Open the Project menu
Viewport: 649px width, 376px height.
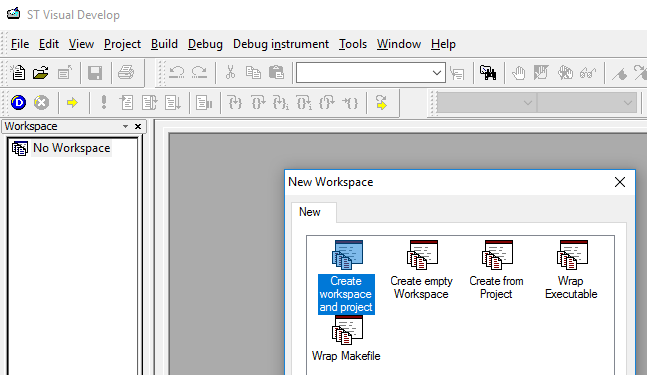tap(122, 44)
